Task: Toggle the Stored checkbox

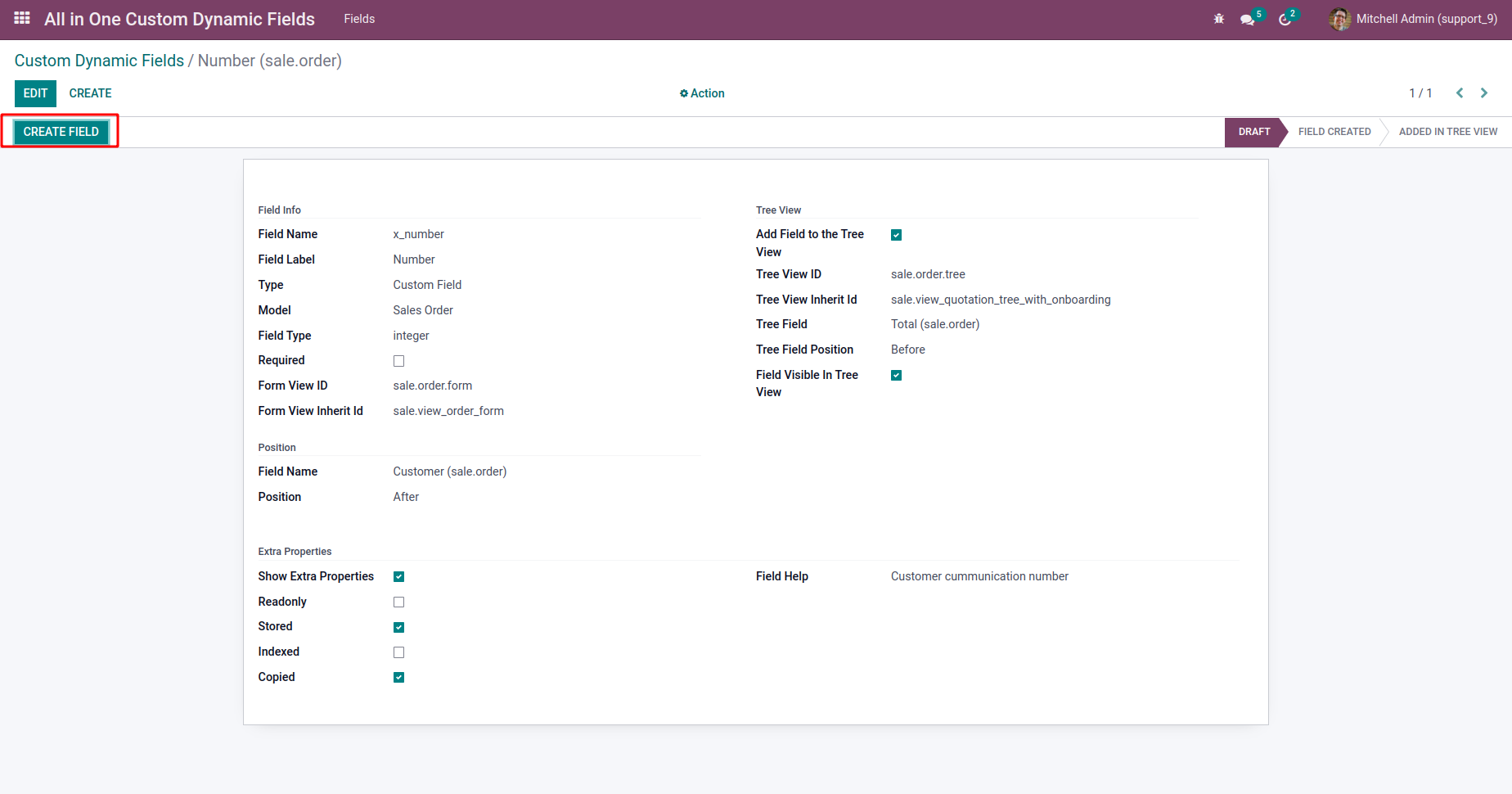Action: tap(399, 628)
